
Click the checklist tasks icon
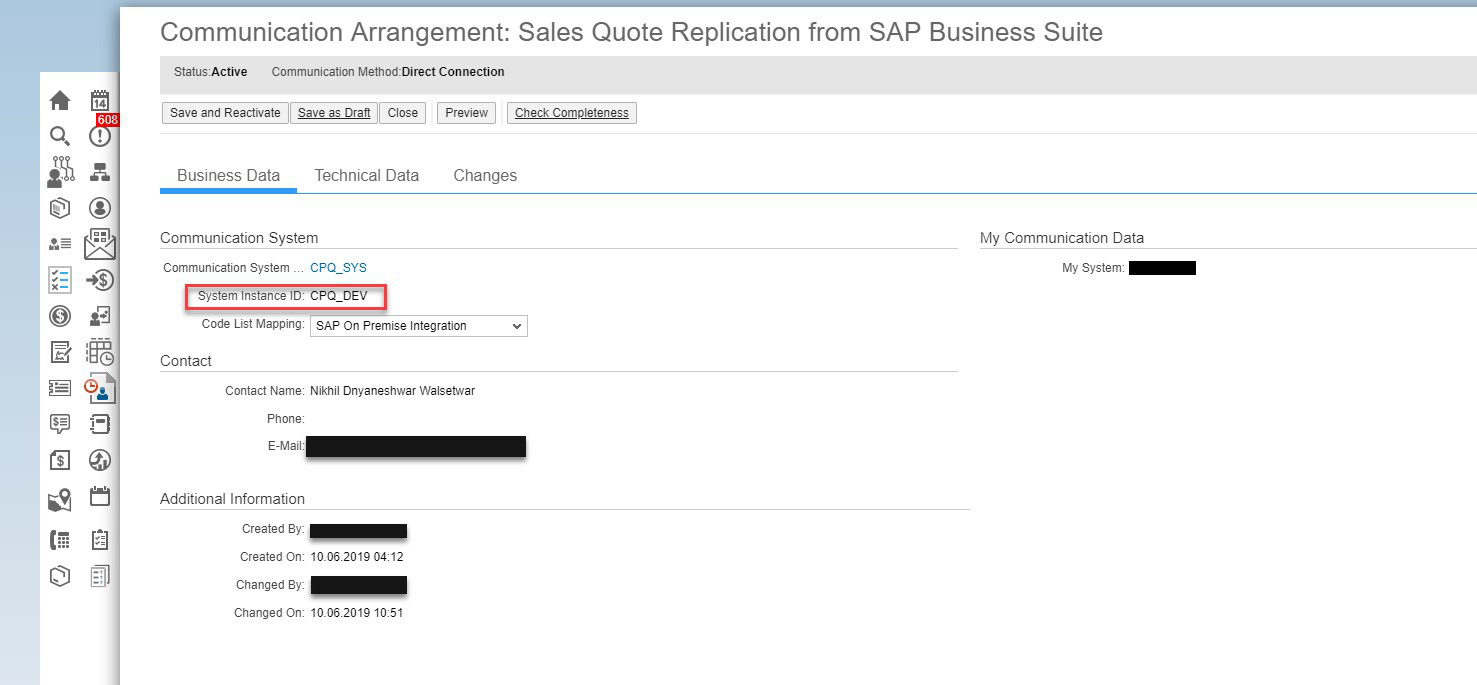coord(59,280)
